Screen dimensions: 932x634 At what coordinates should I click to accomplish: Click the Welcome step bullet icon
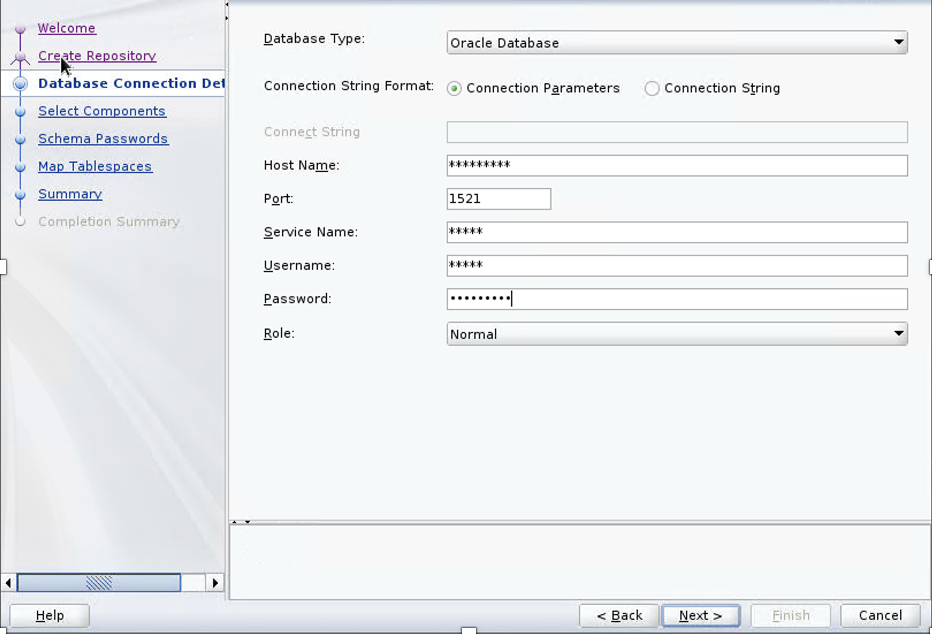[x=20, y=29]
